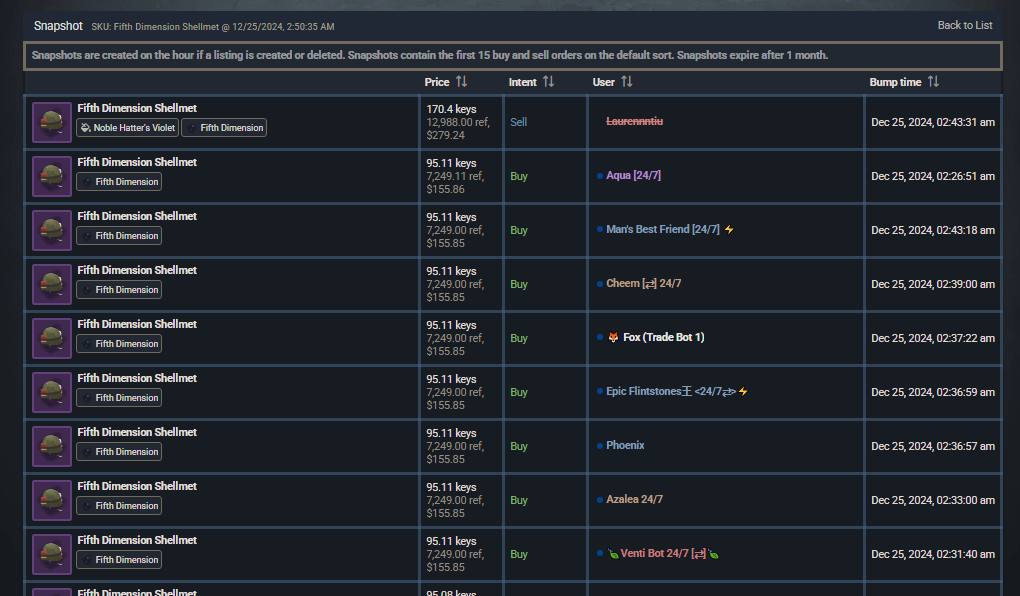Click the SKU: Fifth Dimension Shellmet timestamp text
Image resolution: width=1020 pixels, height=596 pixels.
[213, 27]
